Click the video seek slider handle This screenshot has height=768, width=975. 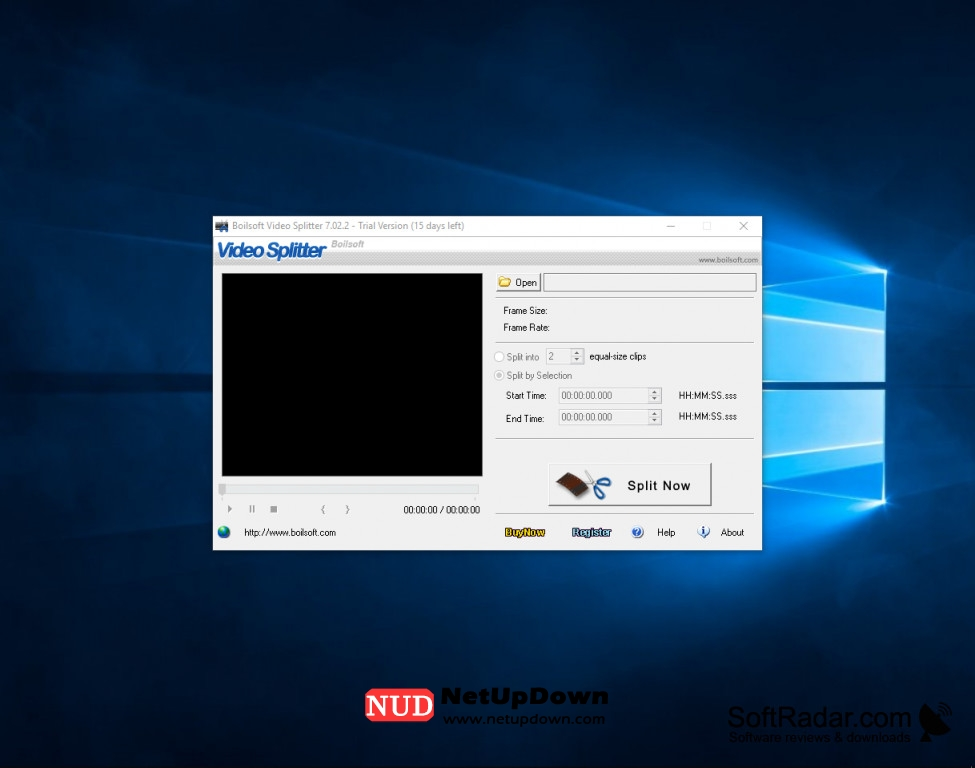click(x=222, y=489)
